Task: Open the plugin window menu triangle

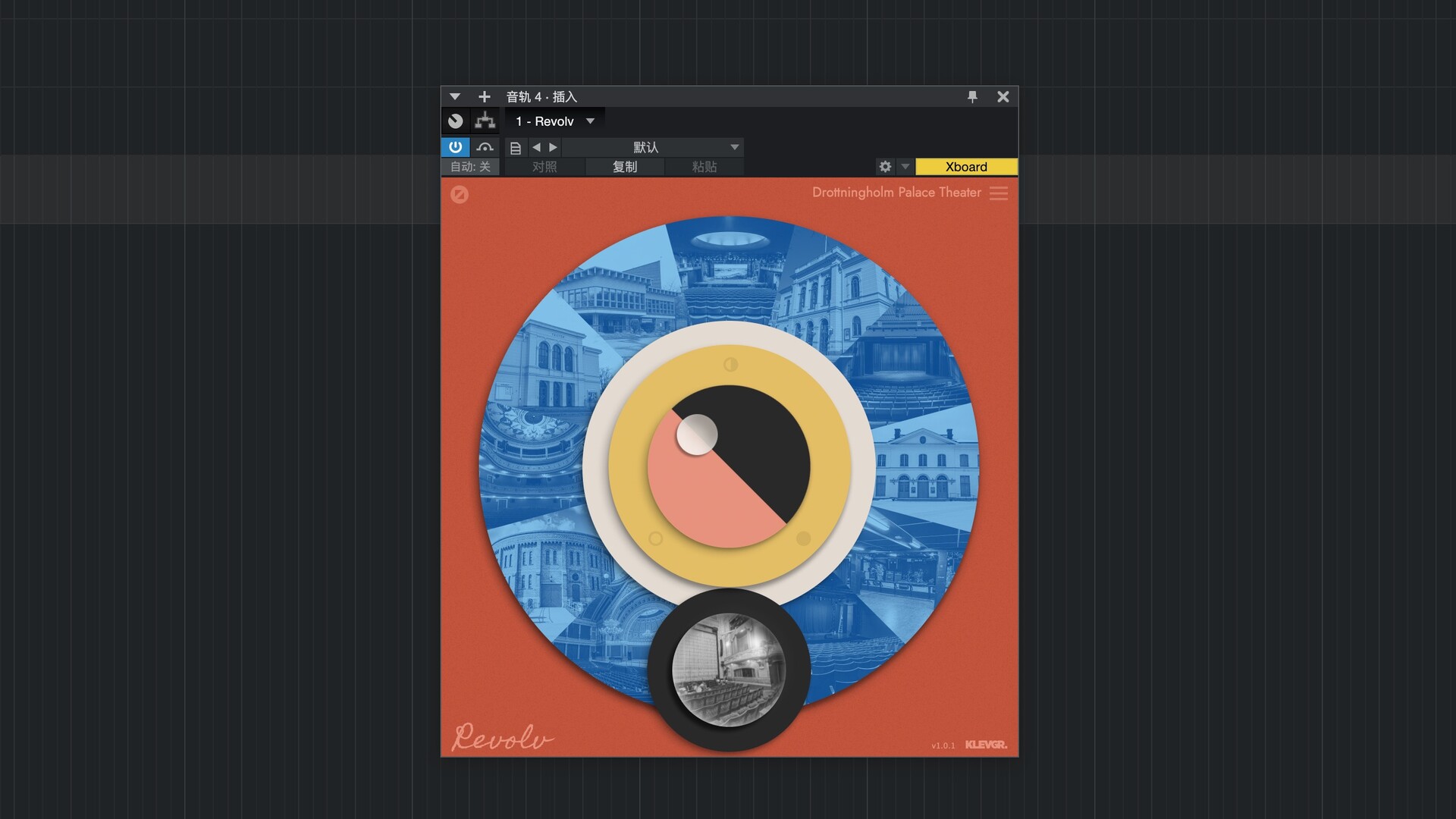Action: (x=455, y=97)
